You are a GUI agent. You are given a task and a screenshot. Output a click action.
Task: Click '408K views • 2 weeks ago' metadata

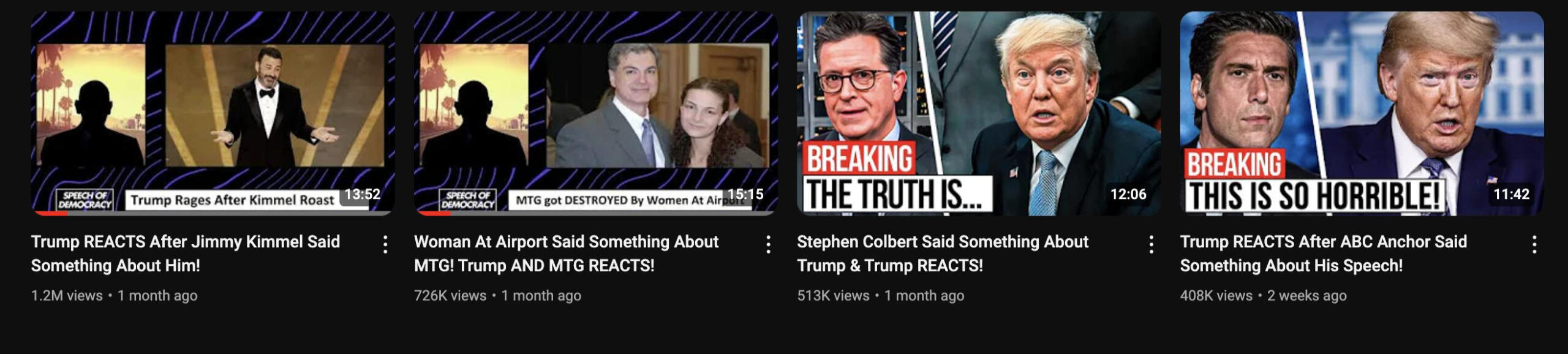pyautogui.click(x=1263, y=296)
